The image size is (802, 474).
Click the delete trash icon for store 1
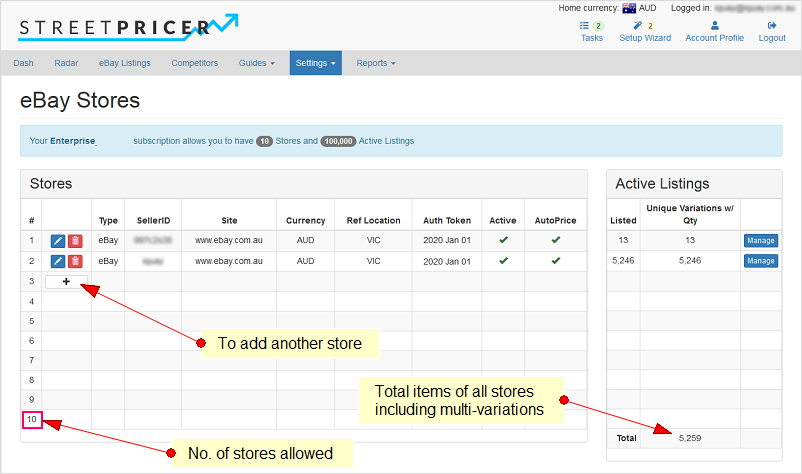click(75, 241)
